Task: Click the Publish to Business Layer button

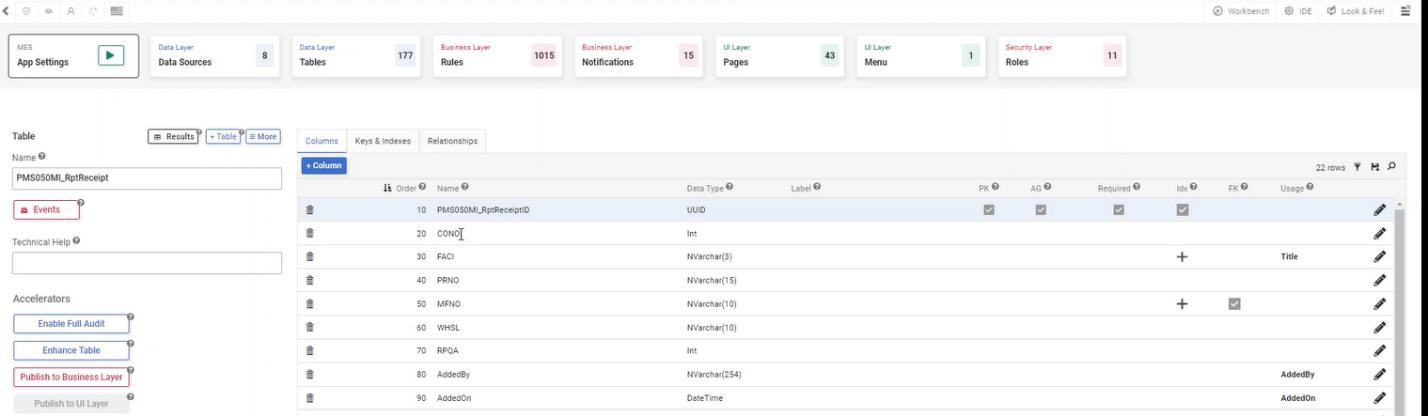Action: [71, 377]
